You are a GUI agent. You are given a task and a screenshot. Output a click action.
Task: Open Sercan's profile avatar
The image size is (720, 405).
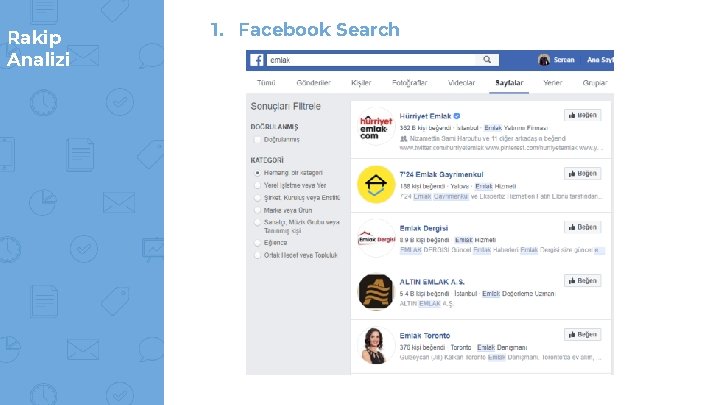tap(544, 60)
